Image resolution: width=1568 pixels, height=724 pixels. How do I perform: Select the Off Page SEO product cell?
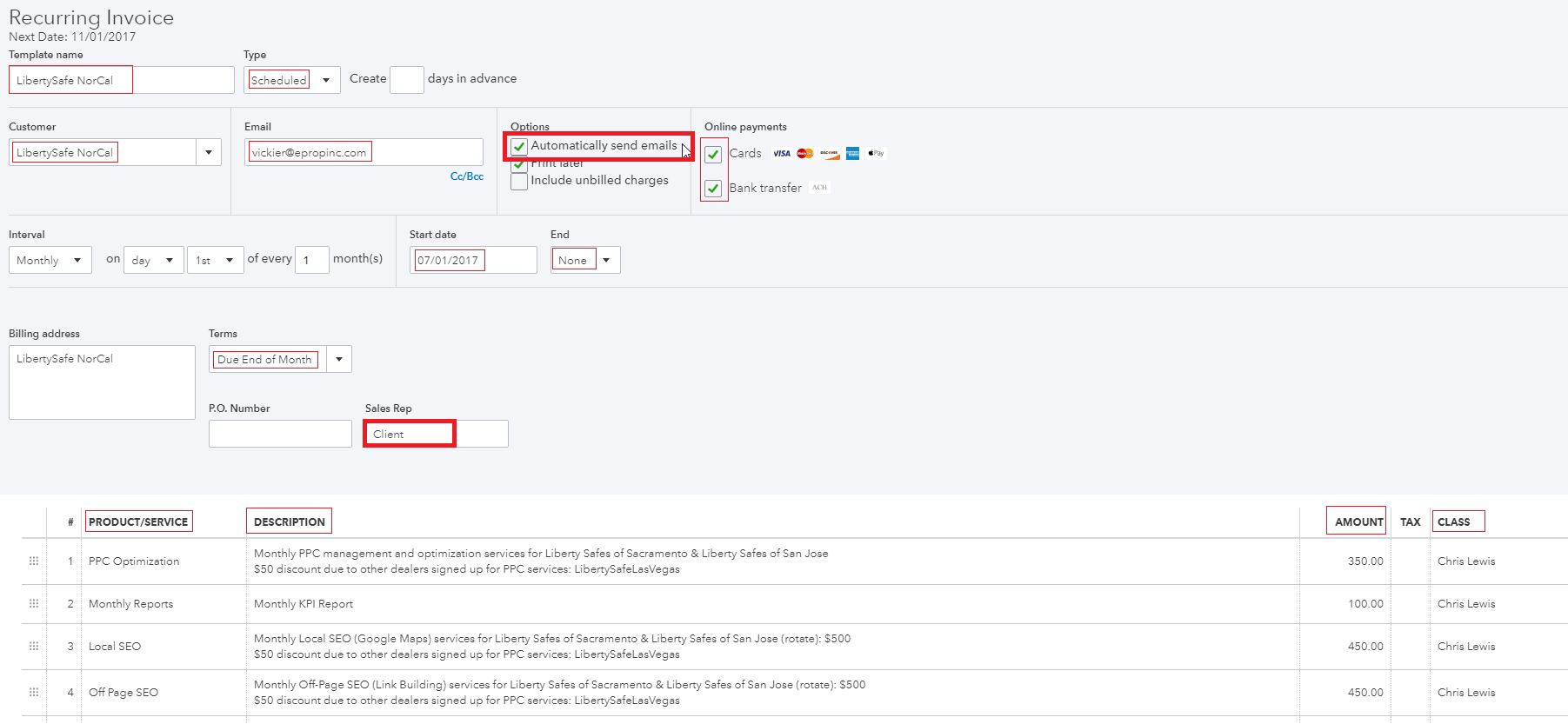(x=163, y=692)
